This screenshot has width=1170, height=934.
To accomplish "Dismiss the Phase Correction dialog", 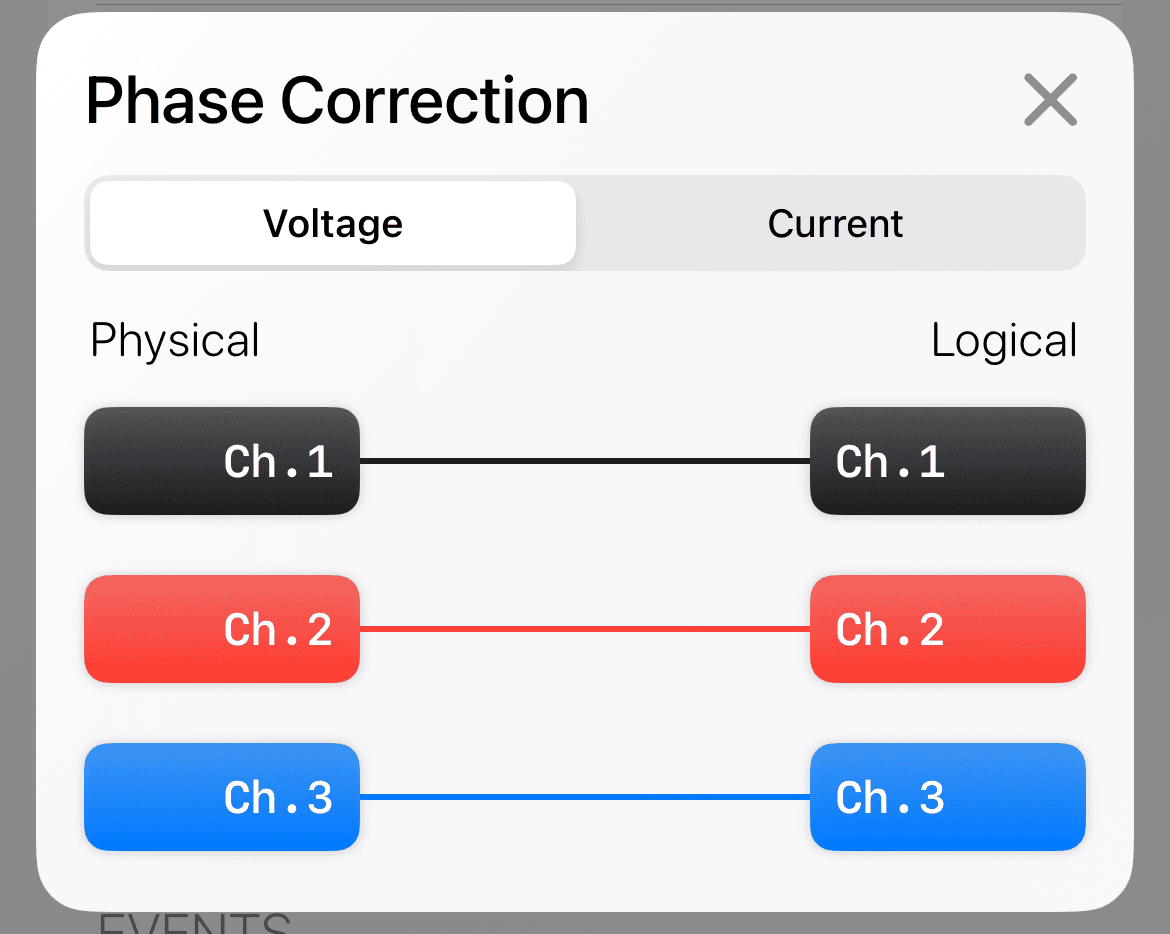I will pos(1050,101).
